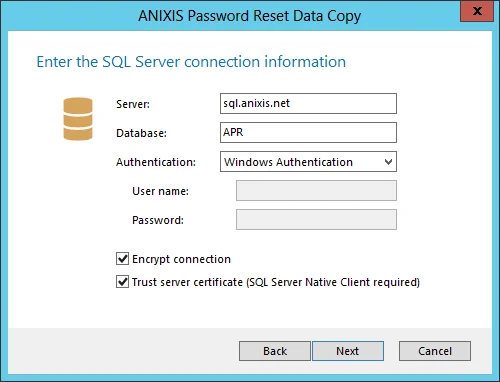Click the database cylinder icon
The height and width of the screenshot is (382, 500).
pos(78,119)
